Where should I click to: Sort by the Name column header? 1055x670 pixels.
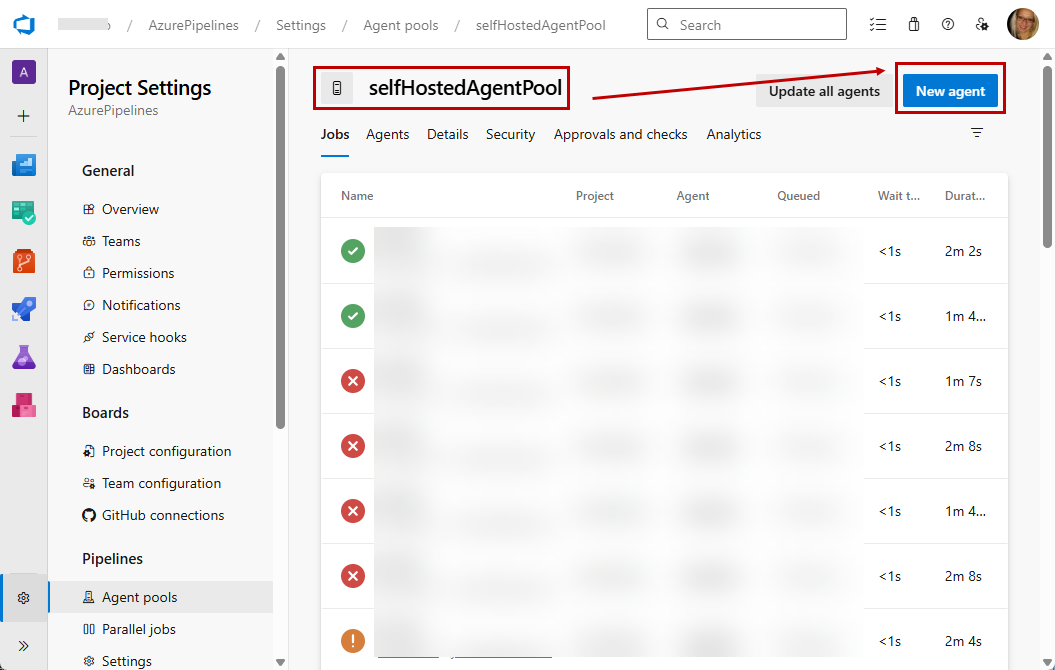pyautogui.click(x=357, y=196)
